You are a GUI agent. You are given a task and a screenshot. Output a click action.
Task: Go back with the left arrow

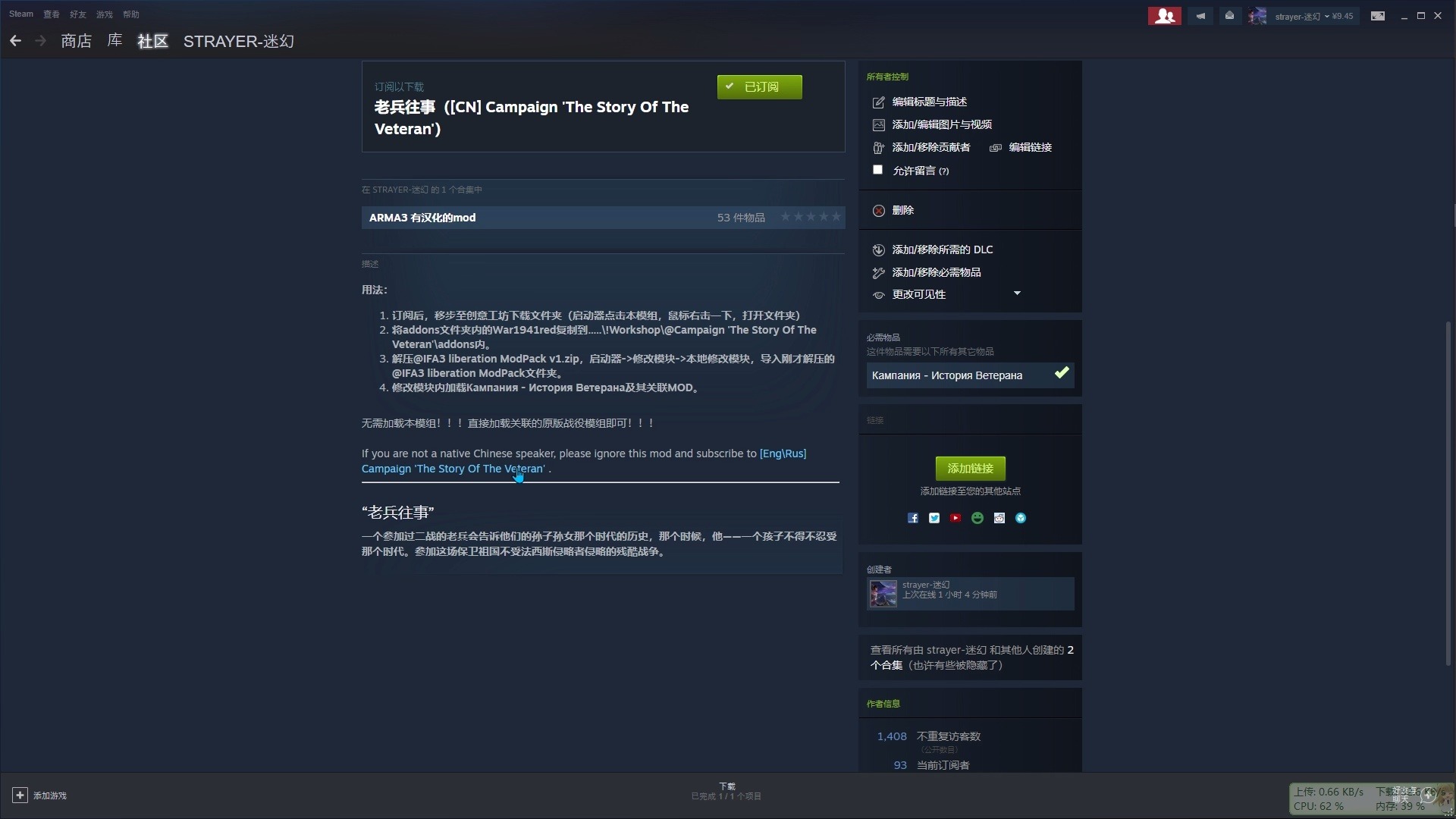tap(15, 41)
